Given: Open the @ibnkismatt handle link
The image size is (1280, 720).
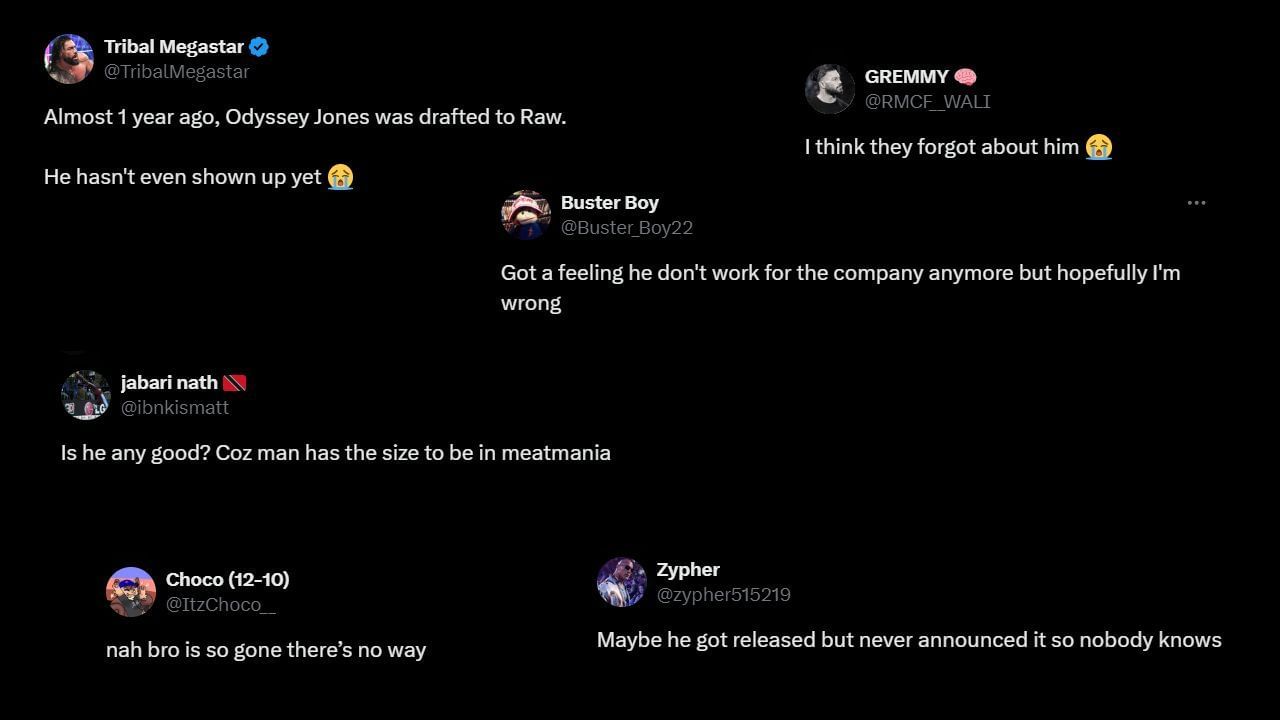Looking at the screenshot, I should (x=174, y=408).
